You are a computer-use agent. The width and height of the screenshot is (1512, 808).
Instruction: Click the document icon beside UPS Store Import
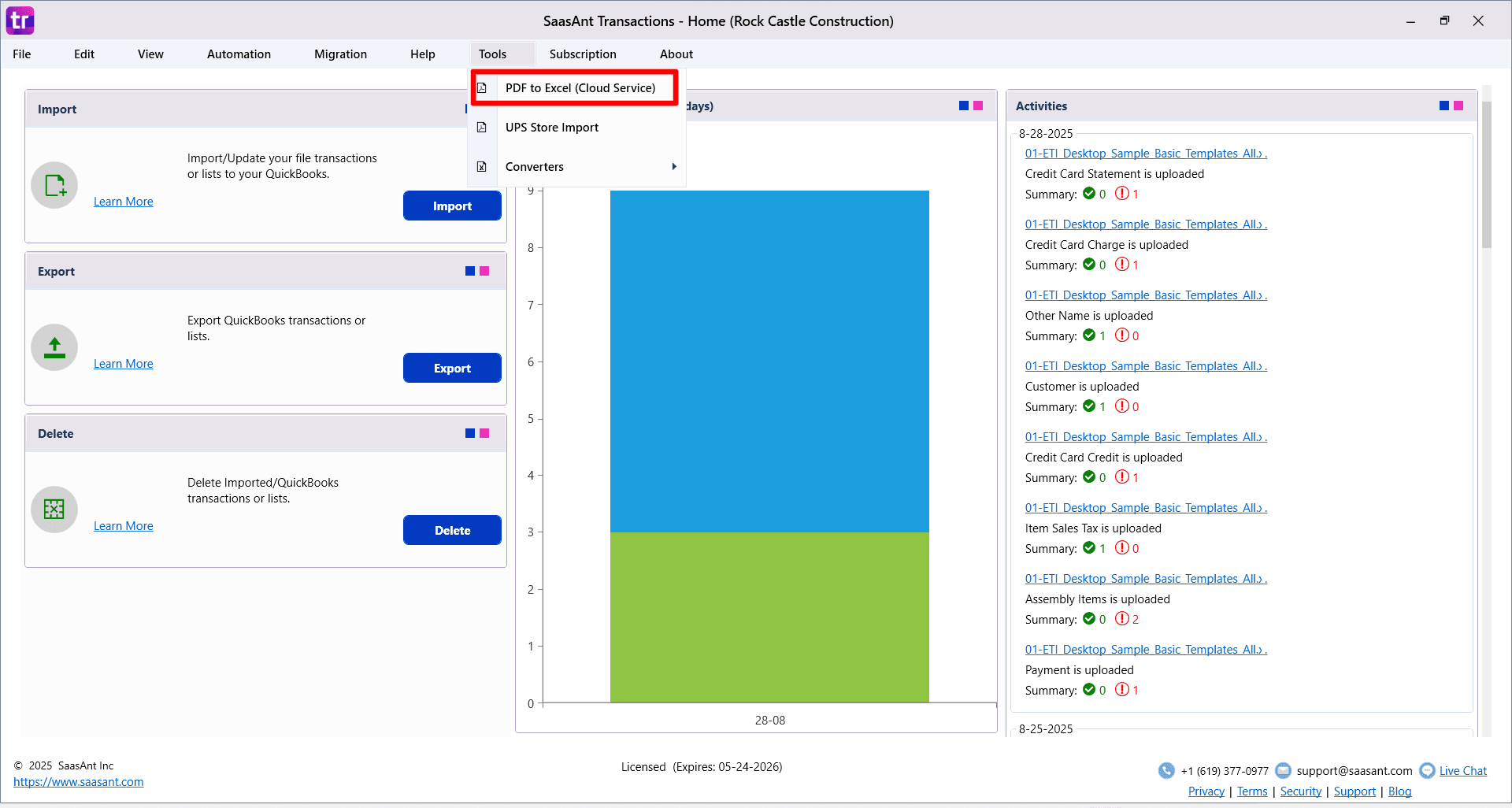click(482, 128)
